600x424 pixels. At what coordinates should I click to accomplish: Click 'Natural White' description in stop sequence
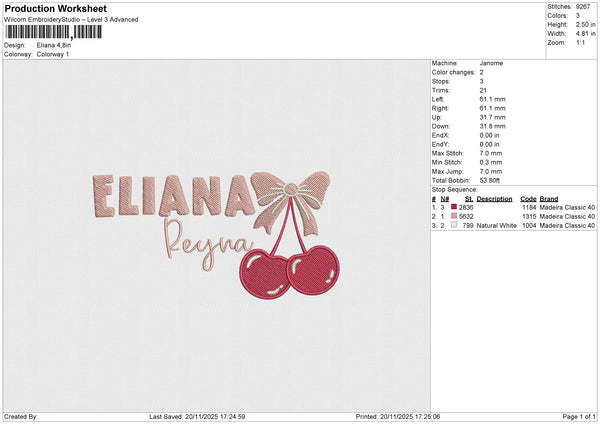click(497, 226)
